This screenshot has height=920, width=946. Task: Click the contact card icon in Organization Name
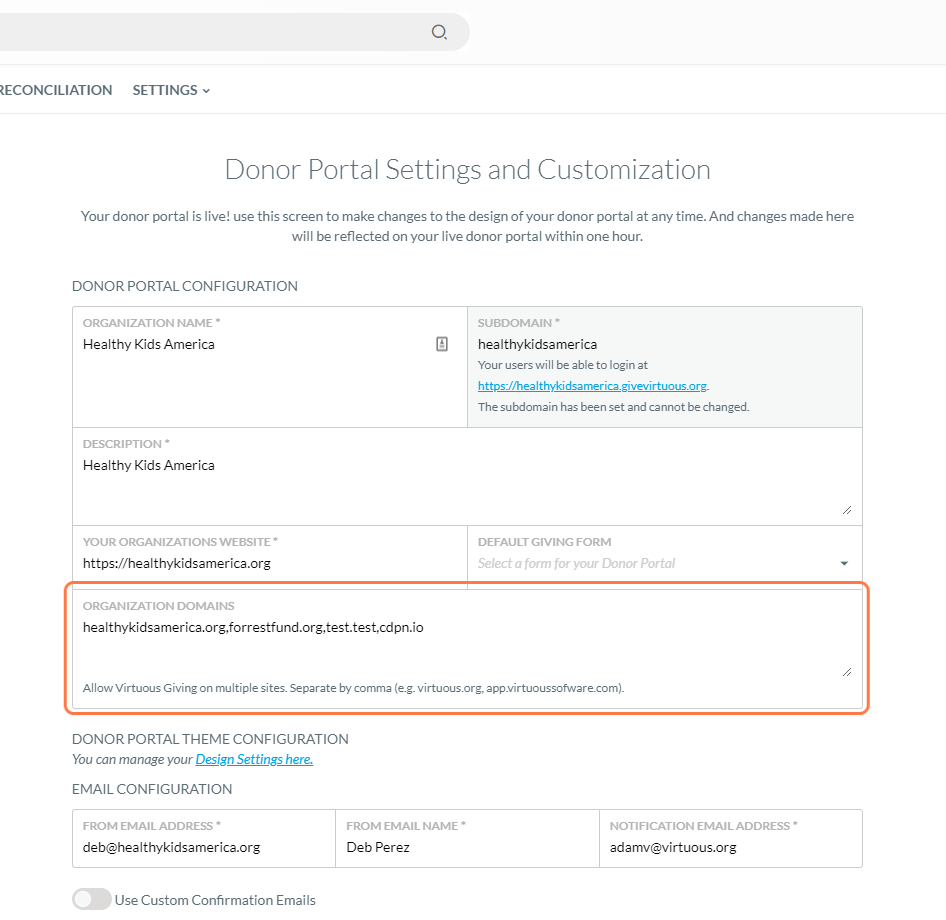coord(442,344)
